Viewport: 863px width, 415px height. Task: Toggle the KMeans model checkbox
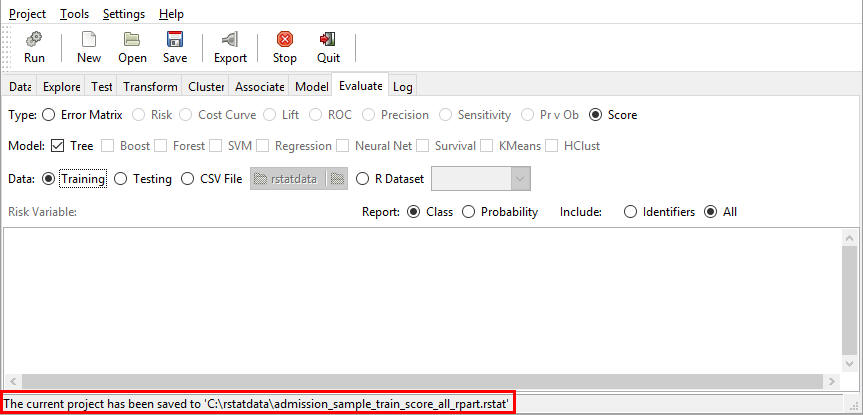tap(487, 146)
